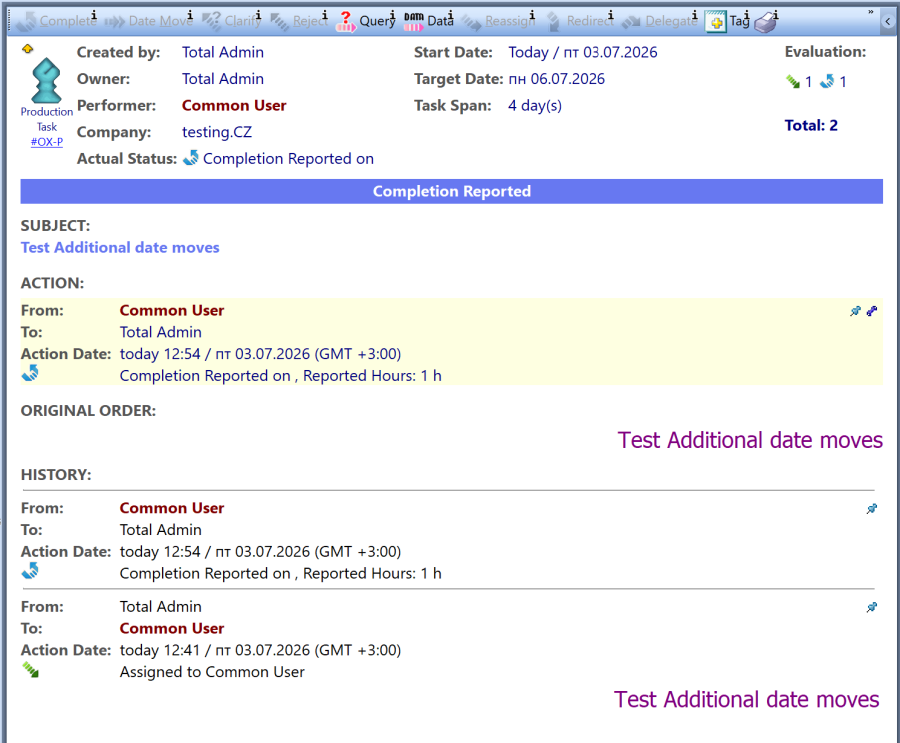The width and height of the screenshot is (900, 743).
Task: Choose Delegate in the toolbar
Action: (x=660, y=21)
